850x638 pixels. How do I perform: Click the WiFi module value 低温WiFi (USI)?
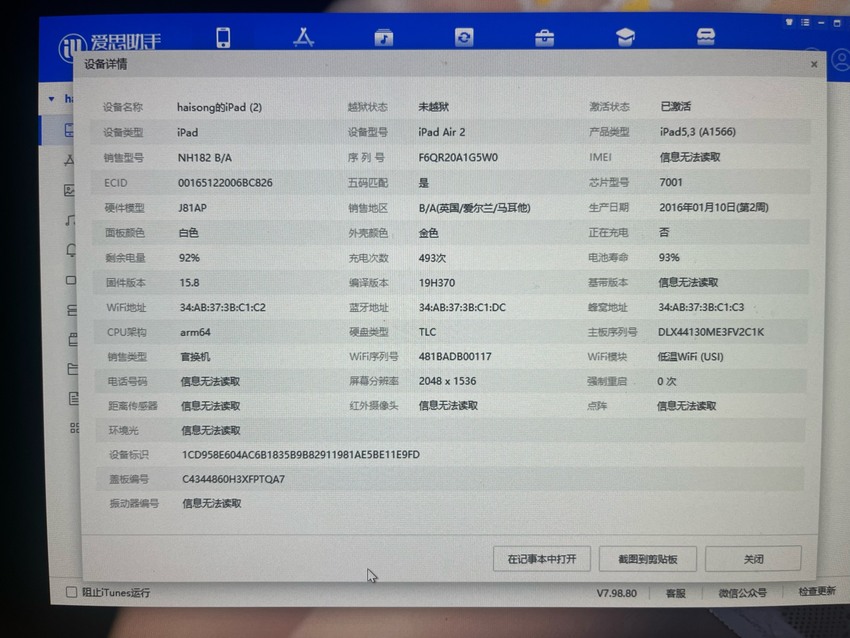691,357
